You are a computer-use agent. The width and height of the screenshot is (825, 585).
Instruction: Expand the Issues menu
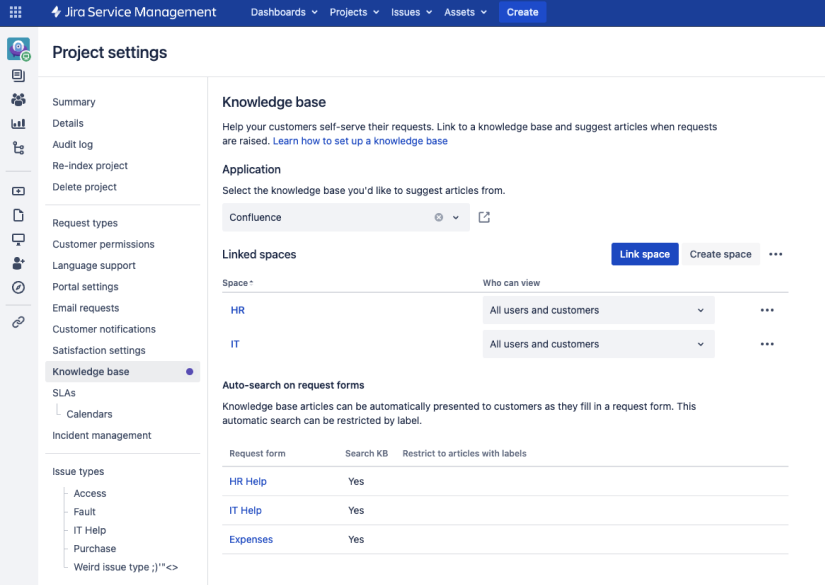pyautogui.click(x=411, y=12)
